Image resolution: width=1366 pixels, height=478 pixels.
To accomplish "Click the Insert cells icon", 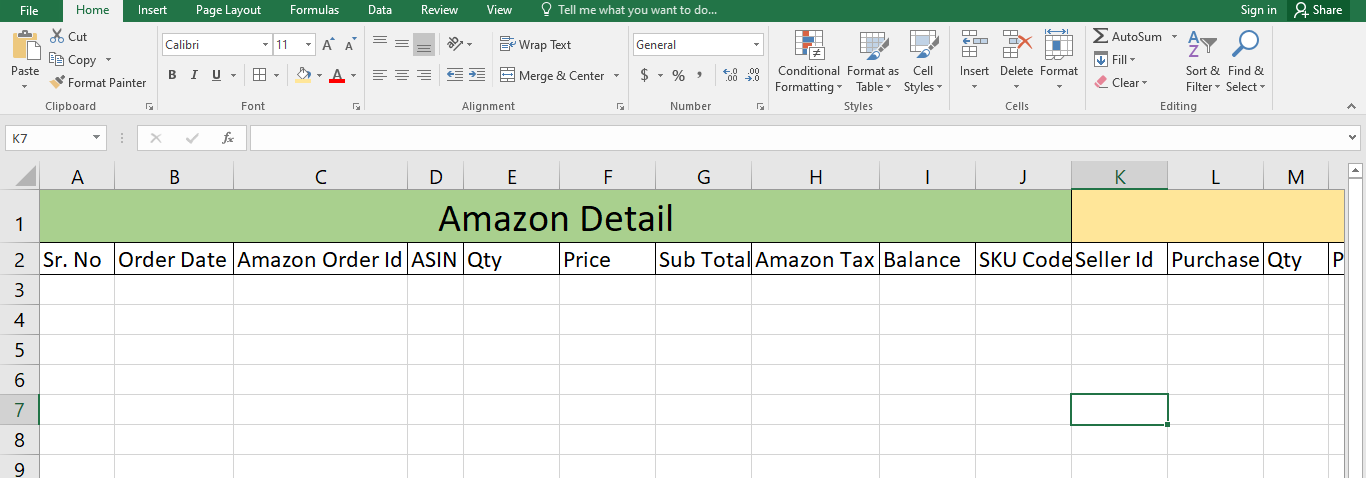I will 974,45.
